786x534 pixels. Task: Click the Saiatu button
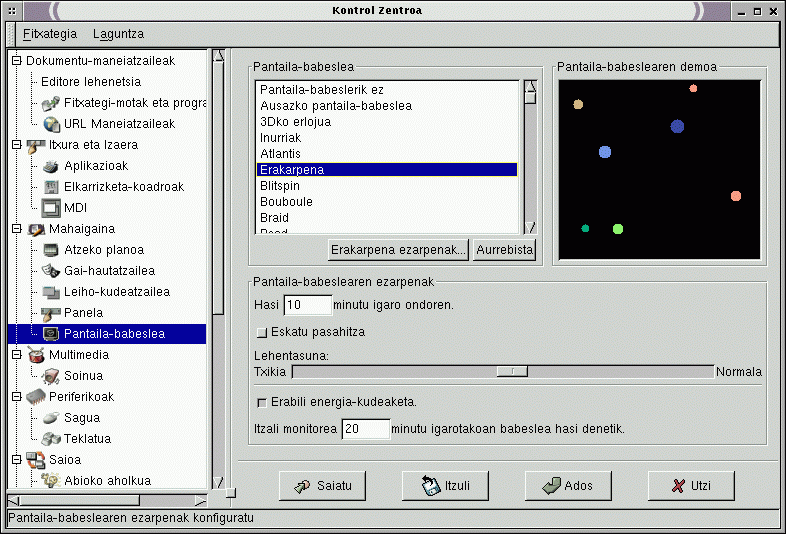[316, 486]
